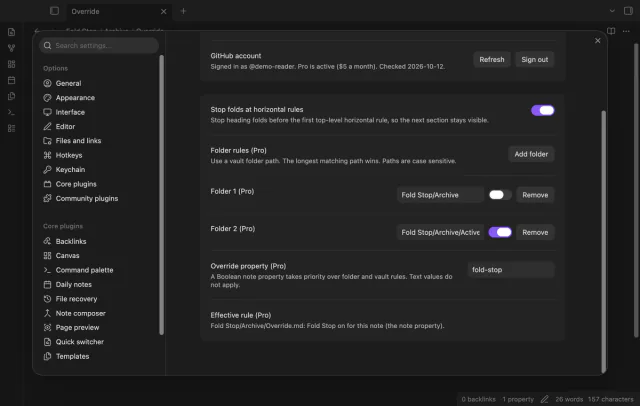
Task: Expand tab list chevron in title bar
Action: [x=612, y=11]
